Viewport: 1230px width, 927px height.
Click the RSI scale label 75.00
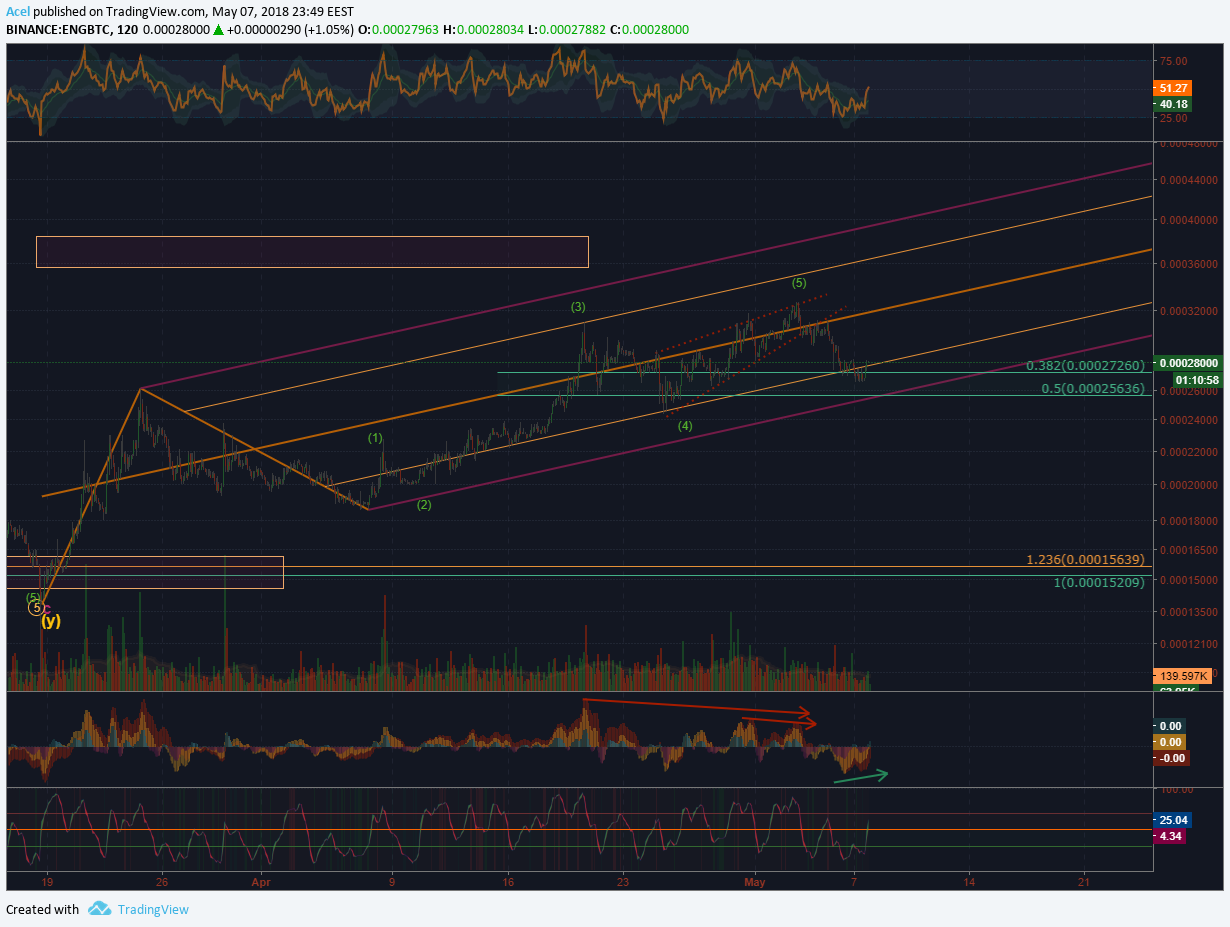coord(1175,59)
